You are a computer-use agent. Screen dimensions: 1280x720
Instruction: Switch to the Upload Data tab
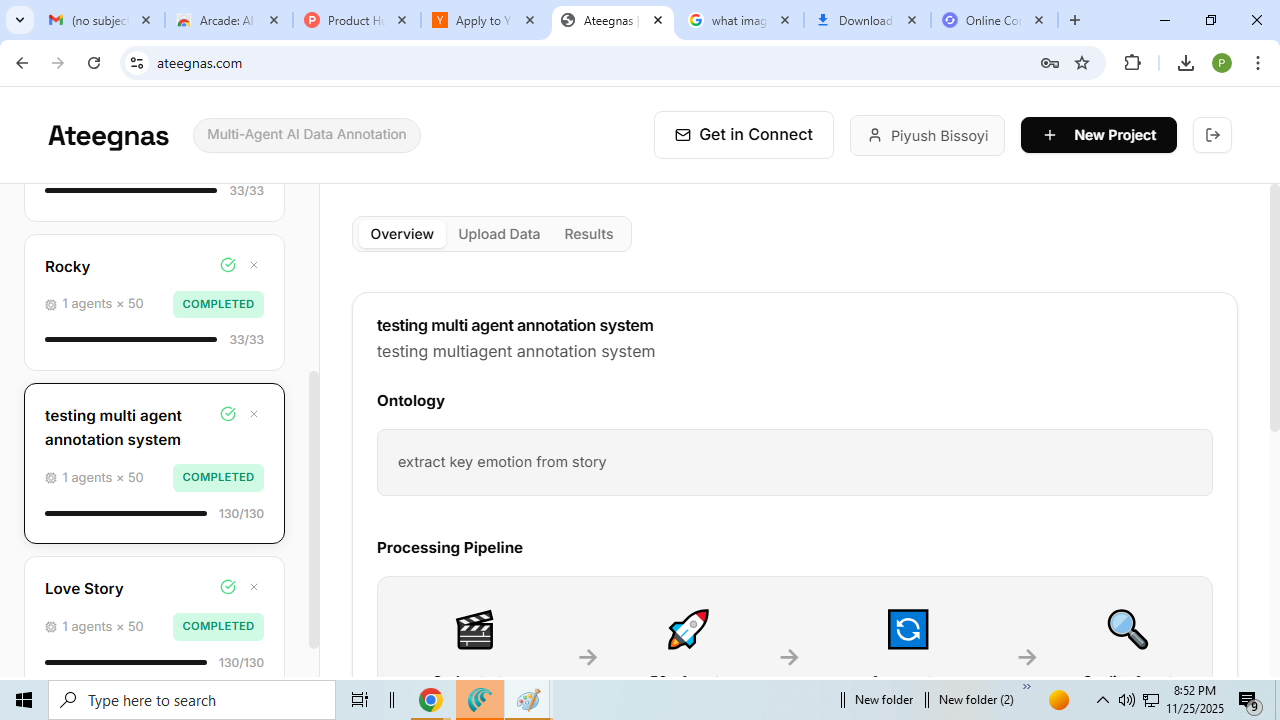pyautogui.click(x=499, y=234)
